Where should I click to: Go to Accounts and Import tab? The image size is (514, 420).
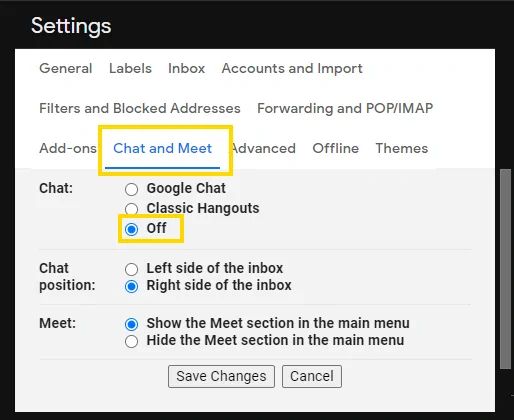[x=292, y=68]
